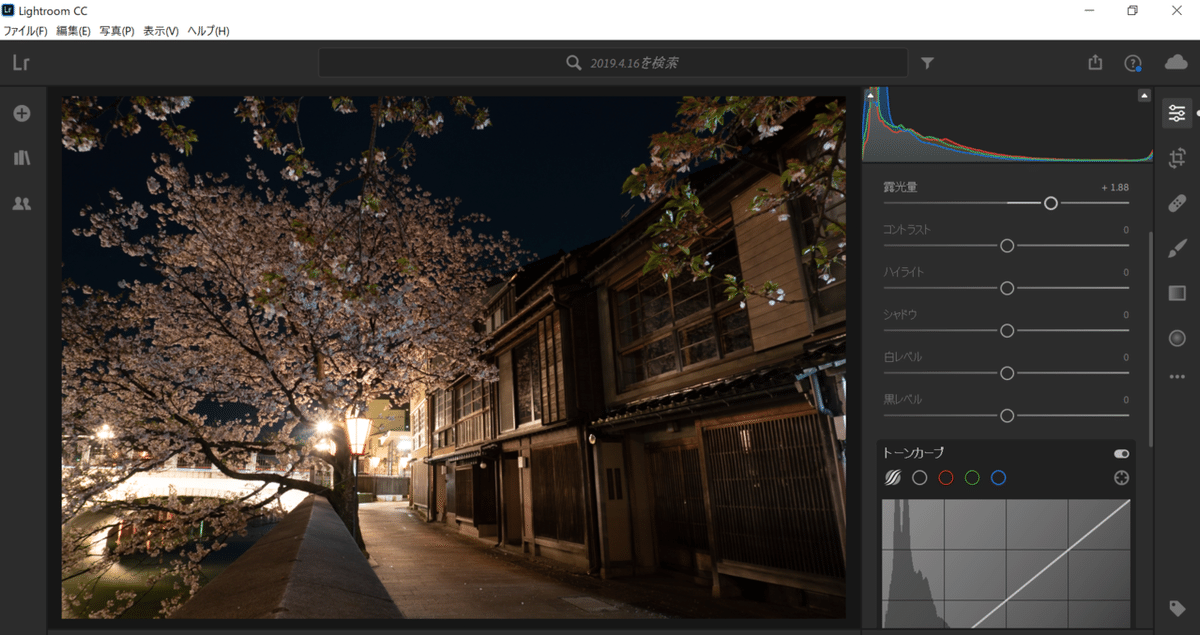Select the Crop and Rotate tool
This screenshot has width=1200, height=635.
(1177, 158)
